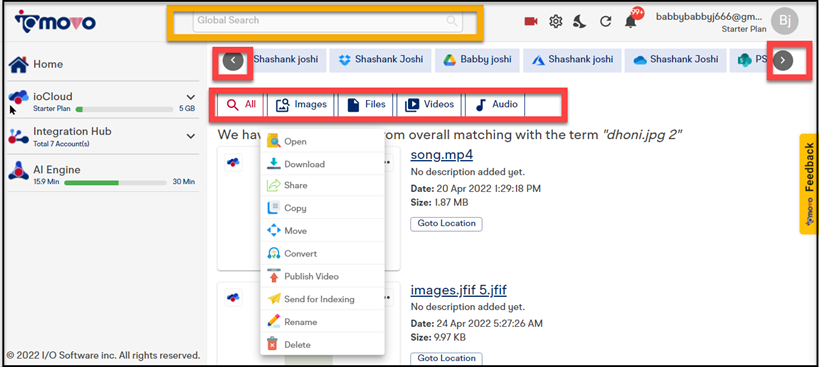Expand the ioCloud section chevron
The width and height of the screenshot is (819, 367).
191,97
